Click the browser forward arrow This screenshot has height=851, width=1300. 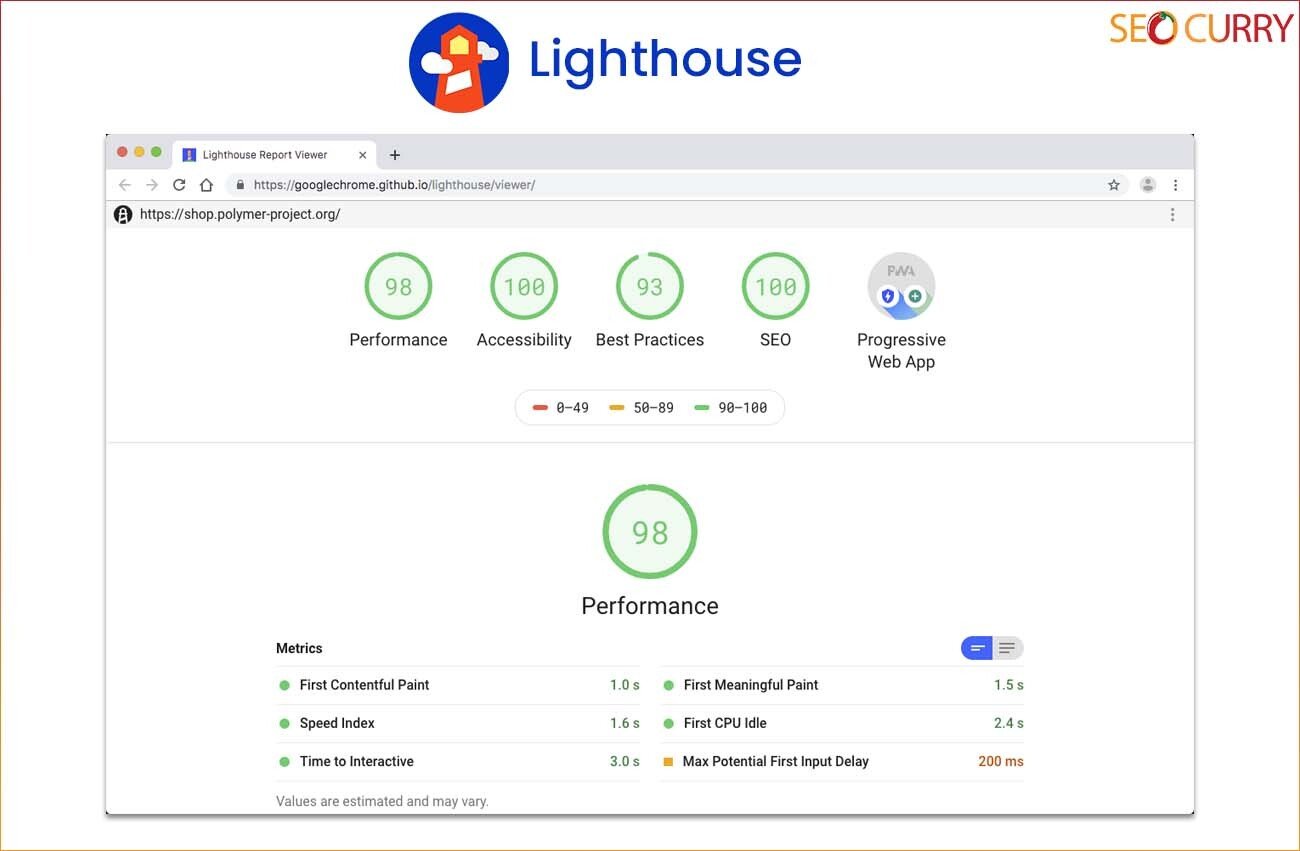pyautogui.click(x=152, y=185)
